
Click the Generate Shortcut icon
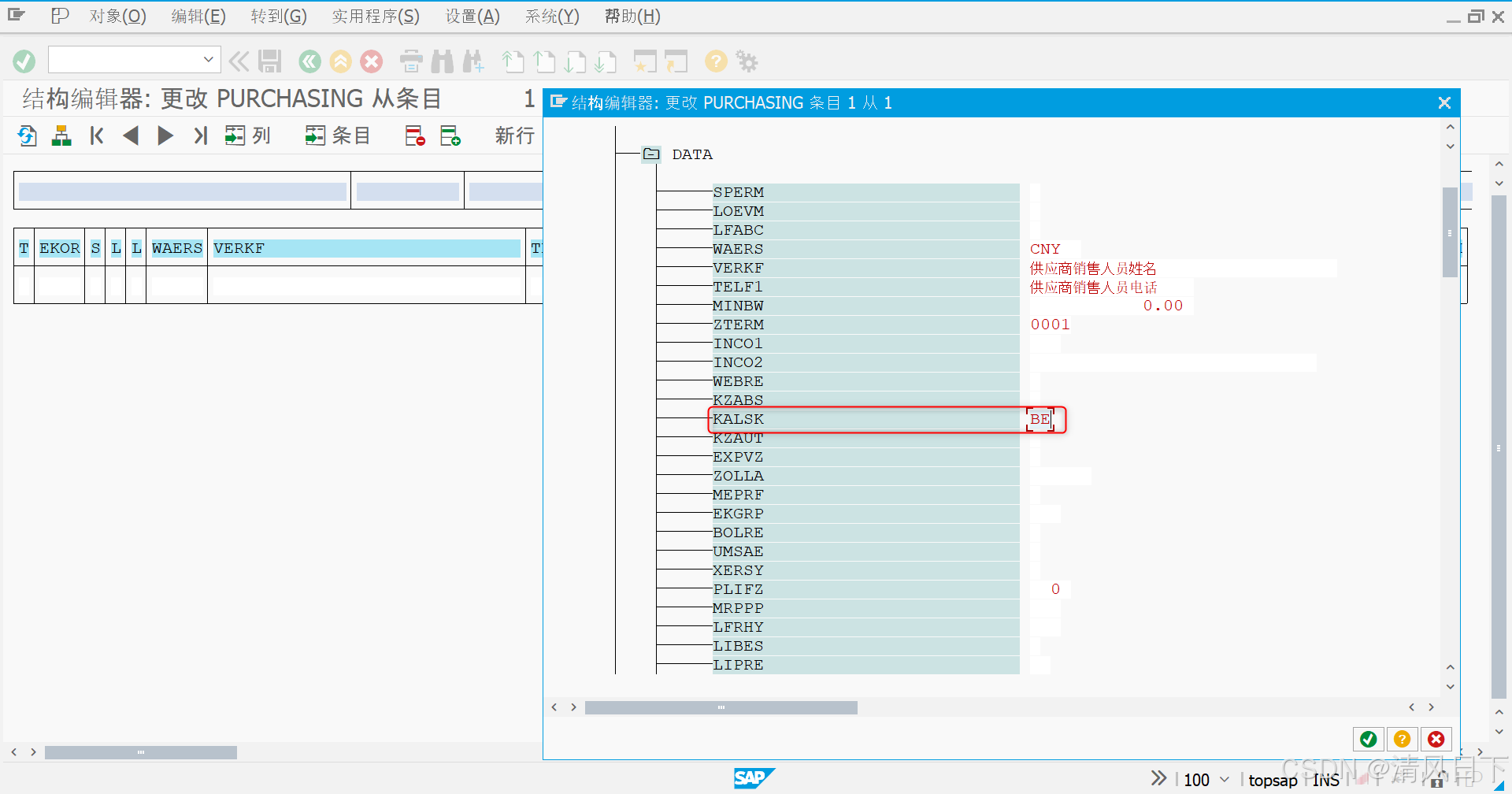(x=676, y=61)
